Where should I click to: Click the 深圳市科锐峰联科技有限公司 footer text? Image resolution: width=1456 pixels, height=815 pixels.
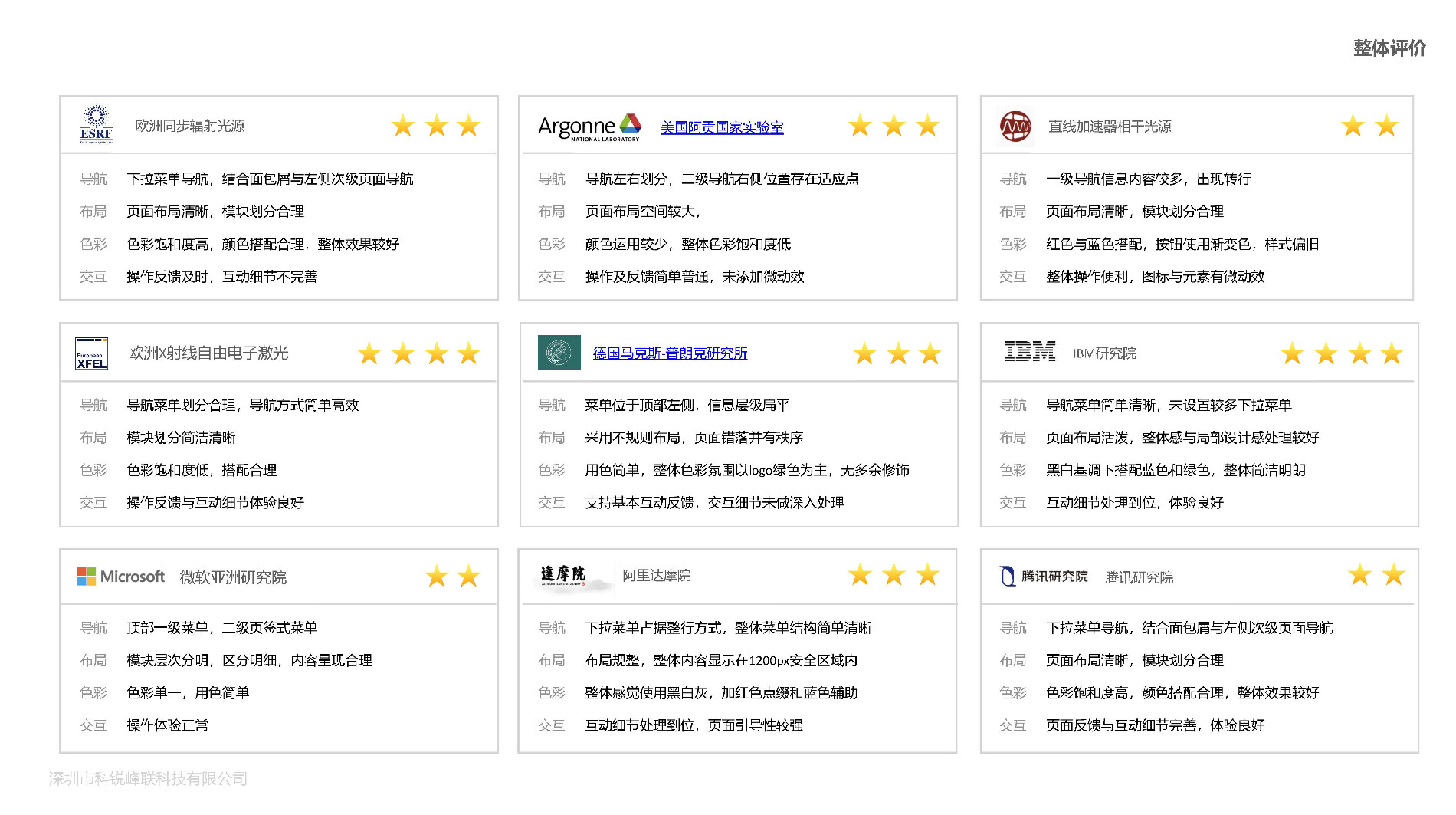point(148,779)
